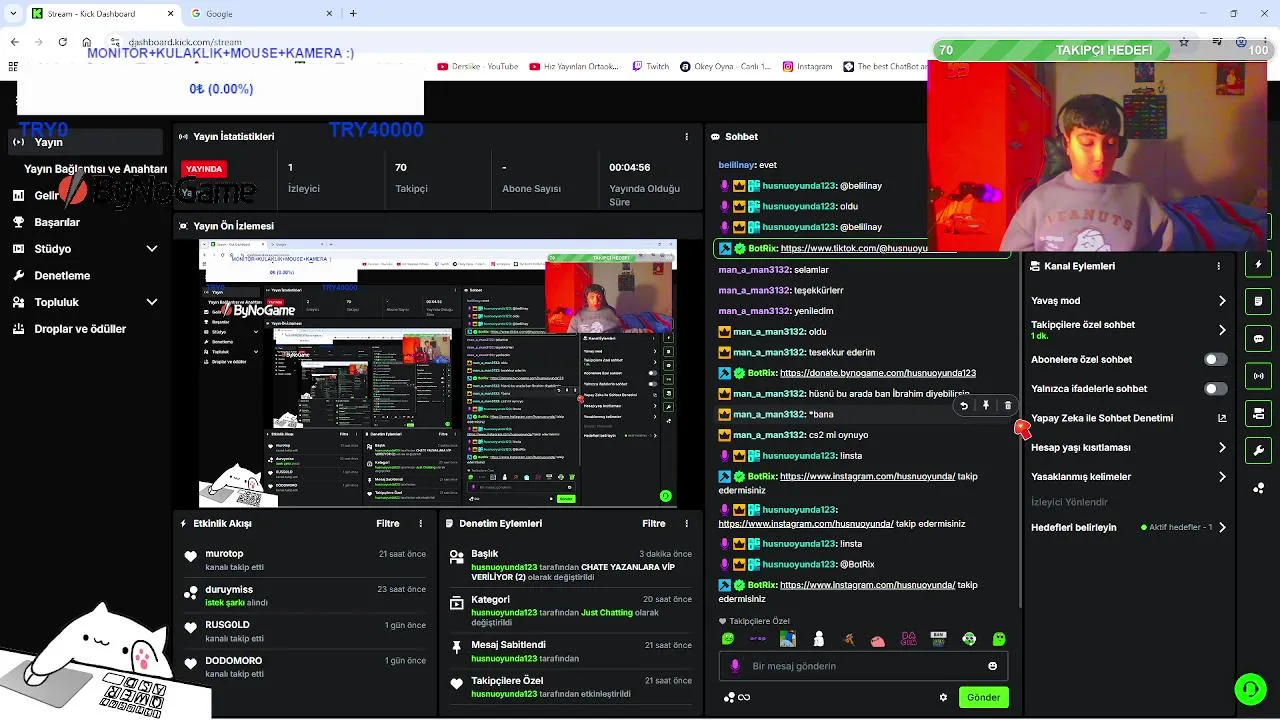Screen dimensions: 1280x720
Task: Insert the white sitting figure emote
Action: pyautogui.click(x=818, y=639)
